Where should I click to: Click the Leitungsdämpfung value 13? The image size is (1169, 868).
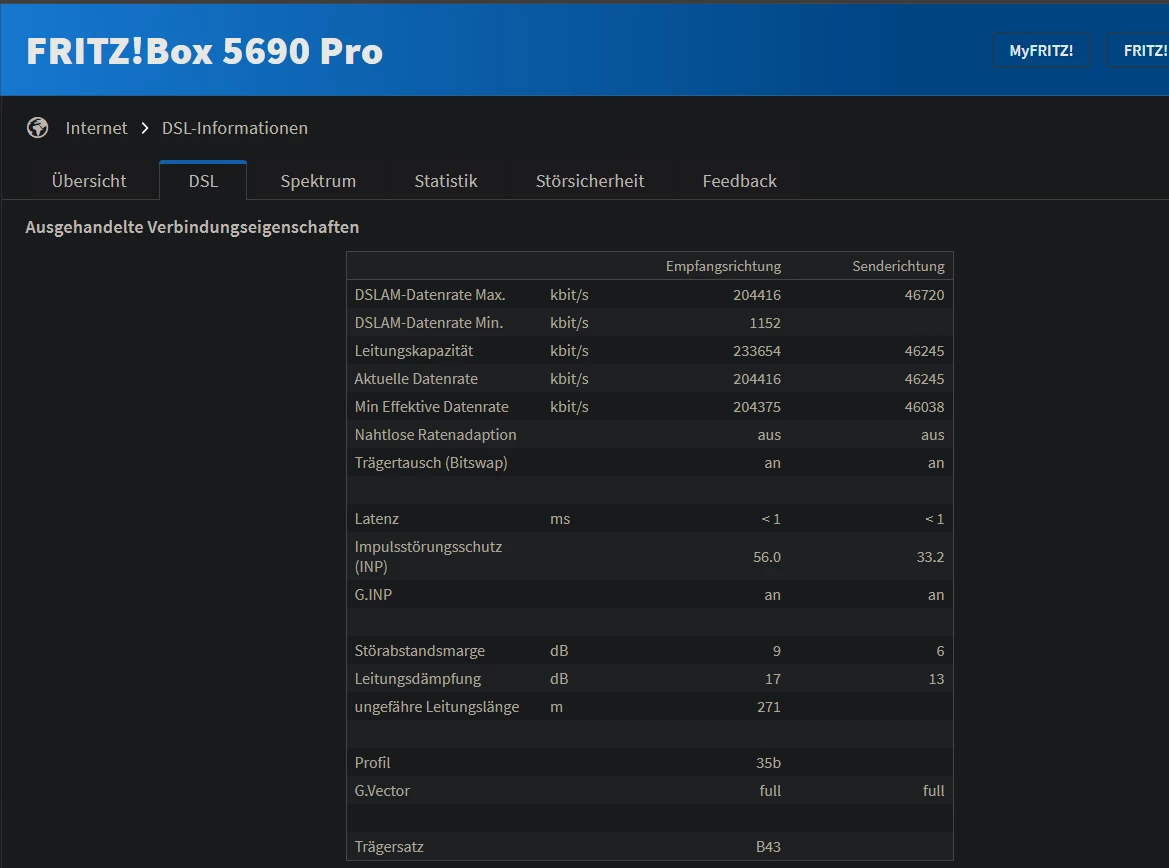tap(936, 679)
